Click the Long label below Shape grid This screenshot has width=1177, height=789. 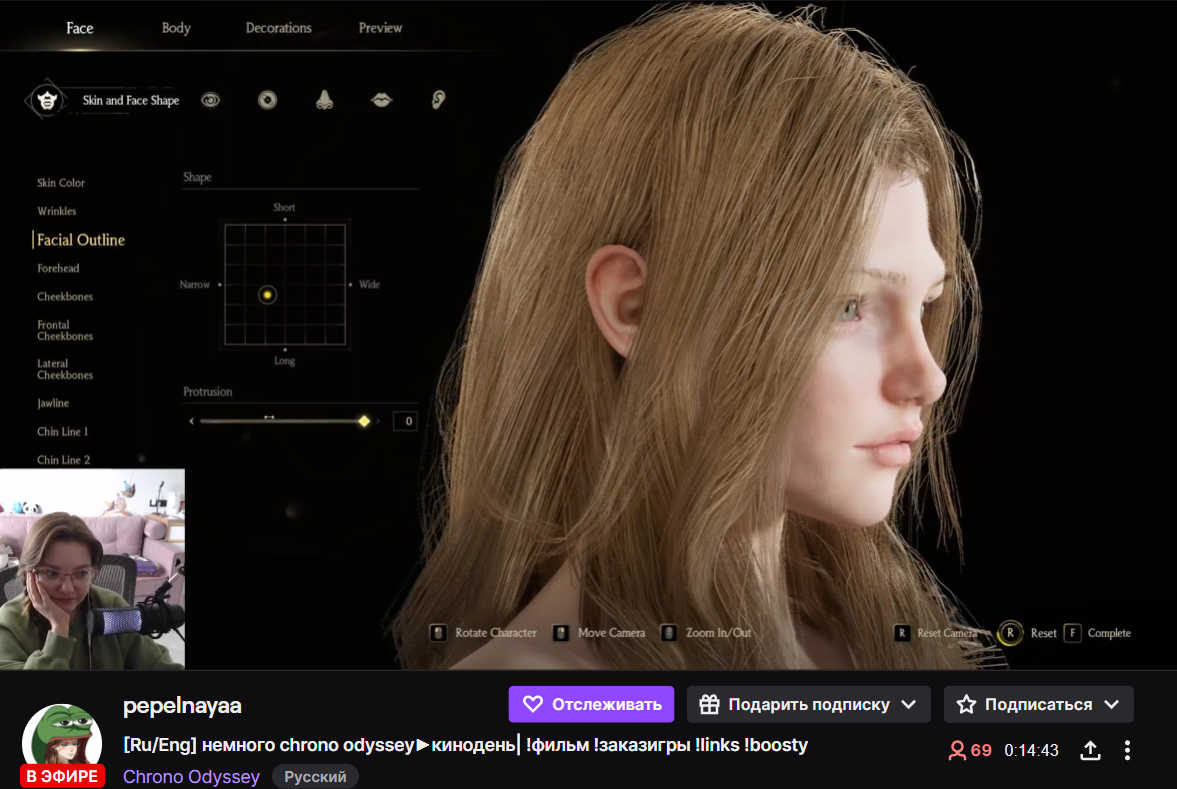(x=284, y=361)
